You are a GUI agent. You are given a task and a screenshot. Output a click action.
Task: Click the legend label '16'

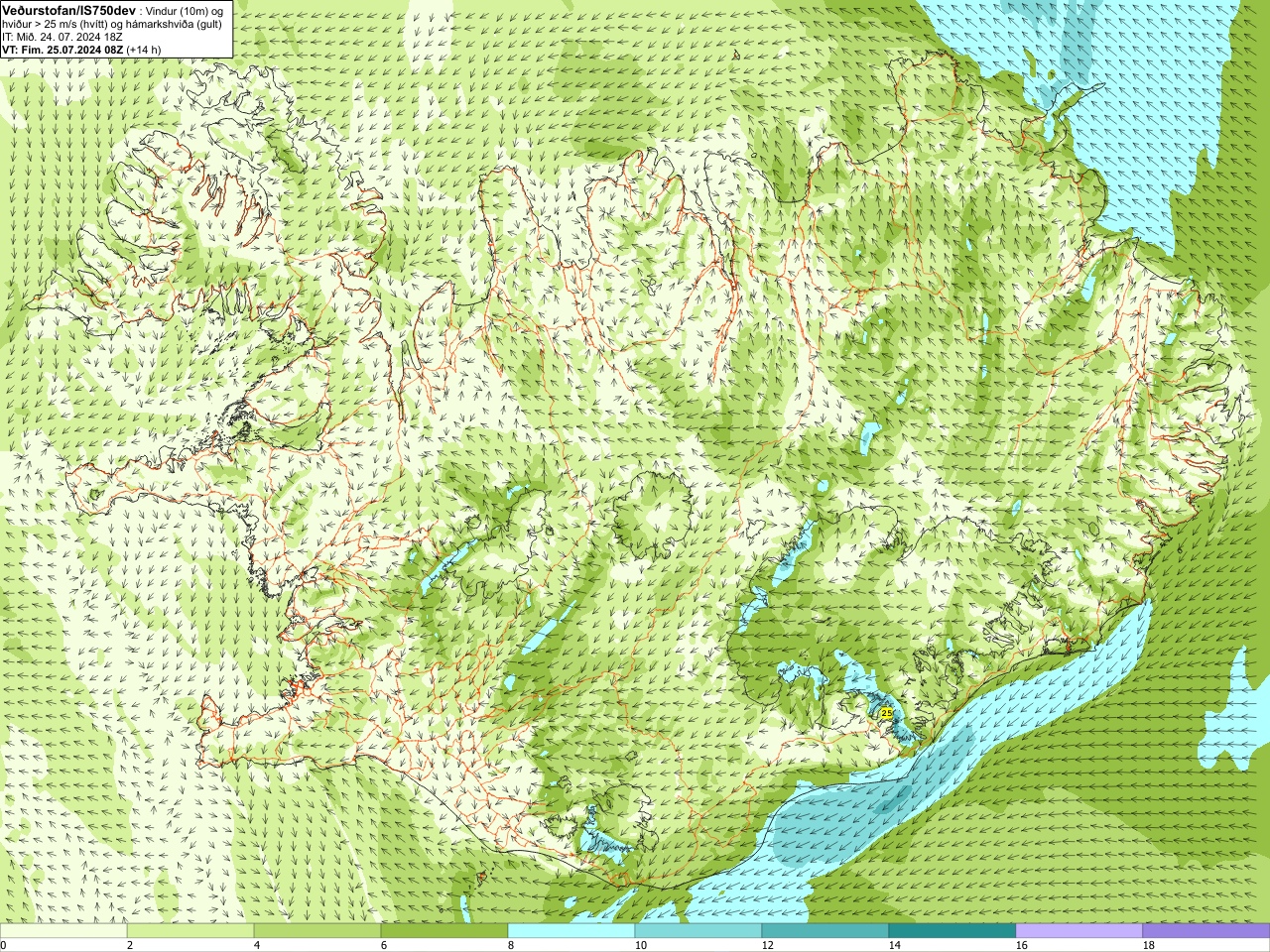pos(1022,945)
